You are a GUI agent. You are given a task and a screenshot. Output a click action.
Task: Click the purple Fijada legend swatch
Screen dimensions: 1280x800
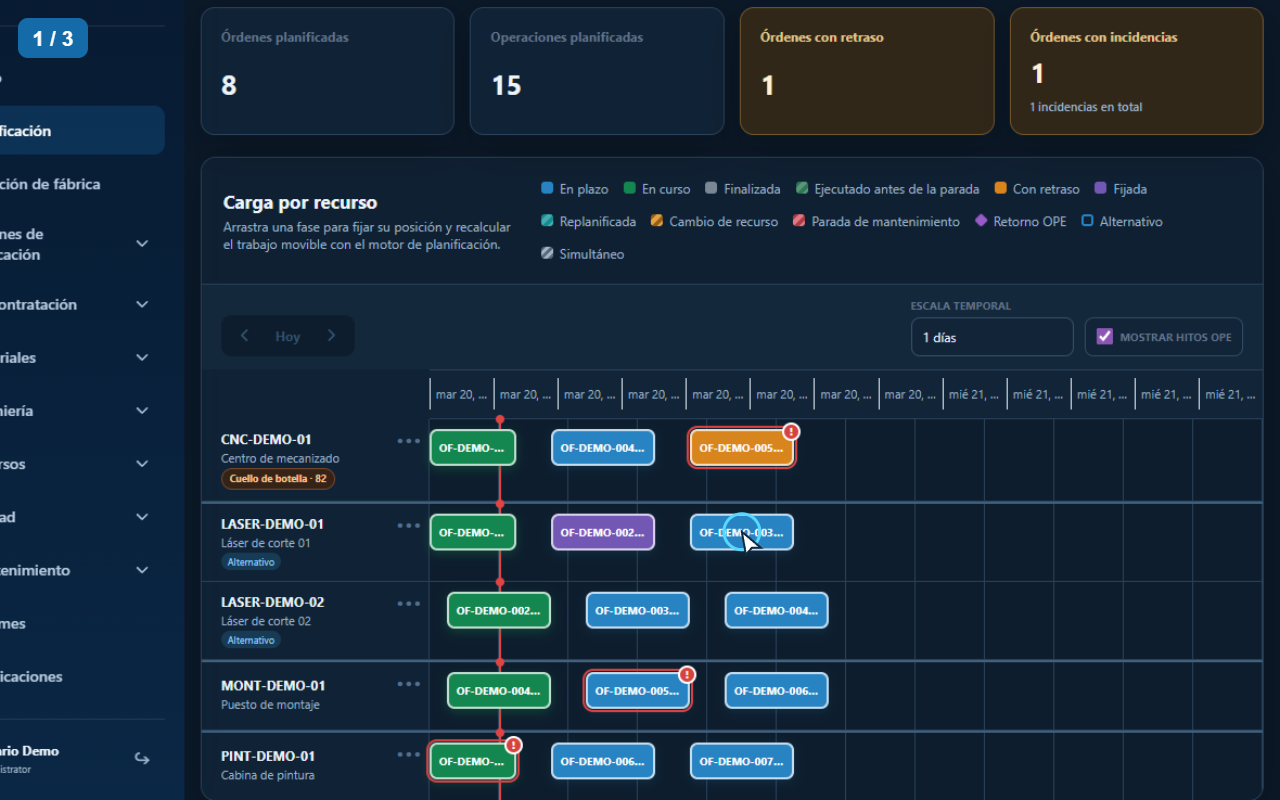coord(1101,189)
